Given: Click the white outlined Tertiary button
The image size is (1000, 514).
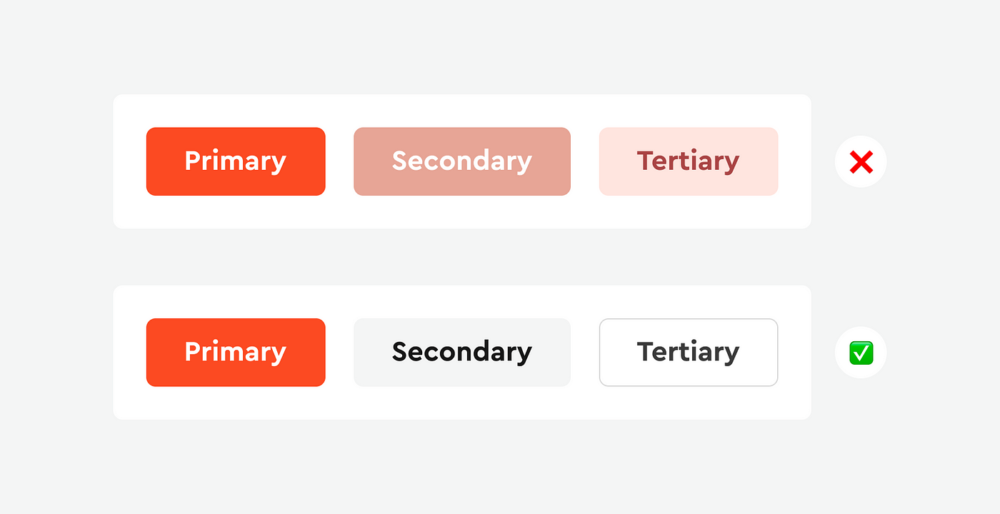Looking at the screenshot, I should [x=688, y=352].
